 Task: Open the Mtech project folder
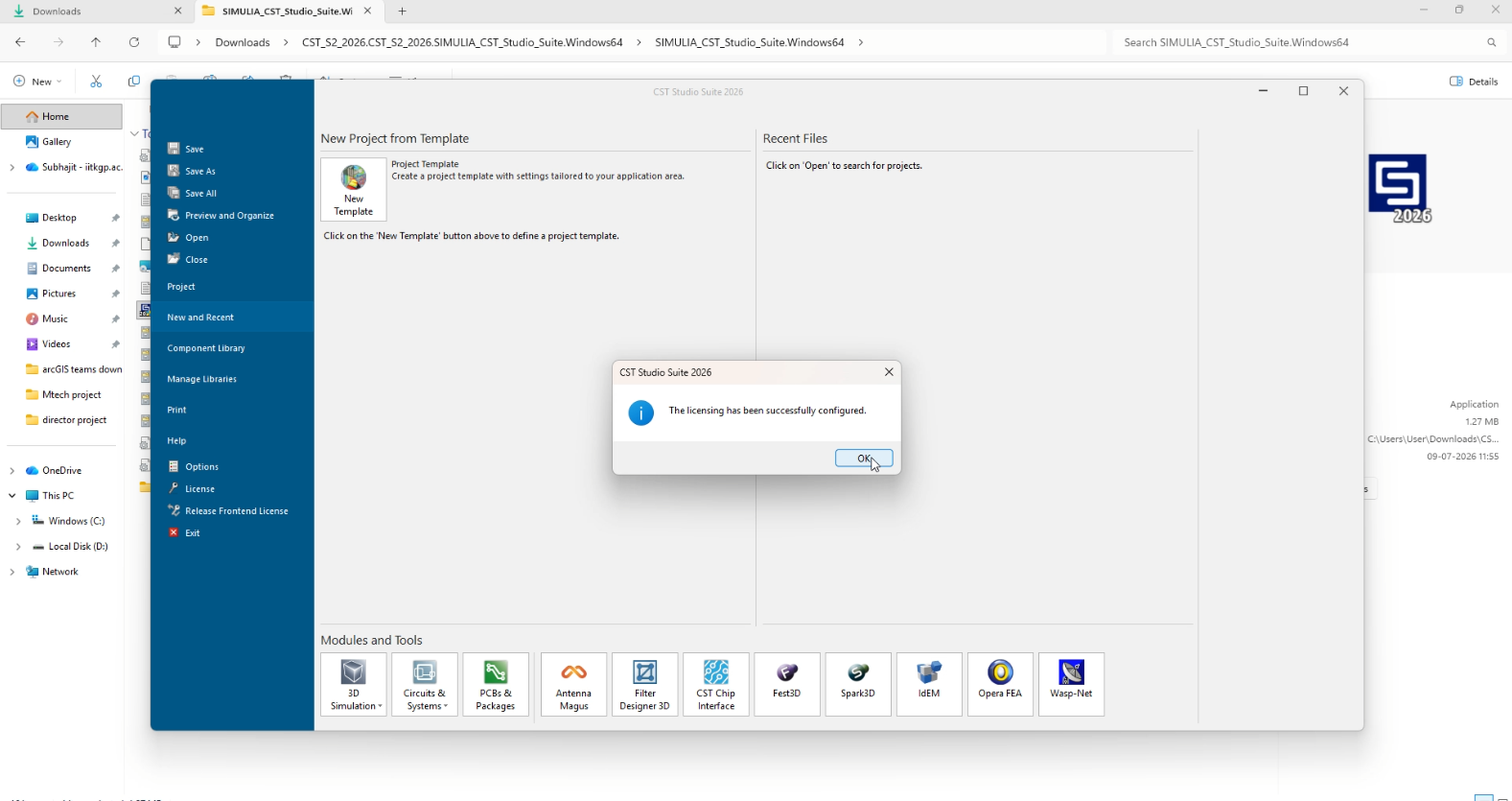coord(61,394)
